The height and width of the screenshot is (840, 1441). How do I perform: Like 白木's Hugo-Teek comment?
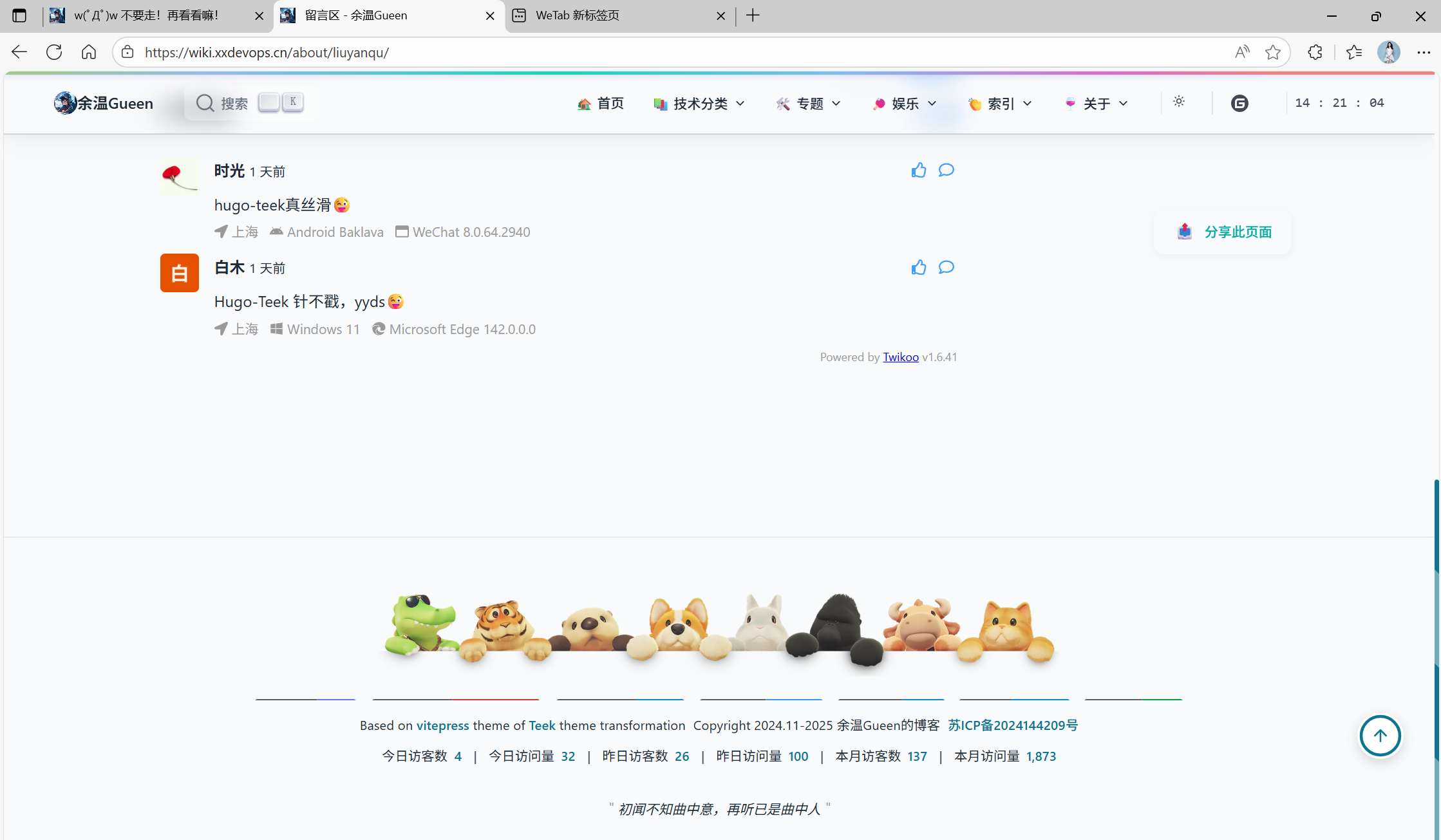tap(918, 267)
